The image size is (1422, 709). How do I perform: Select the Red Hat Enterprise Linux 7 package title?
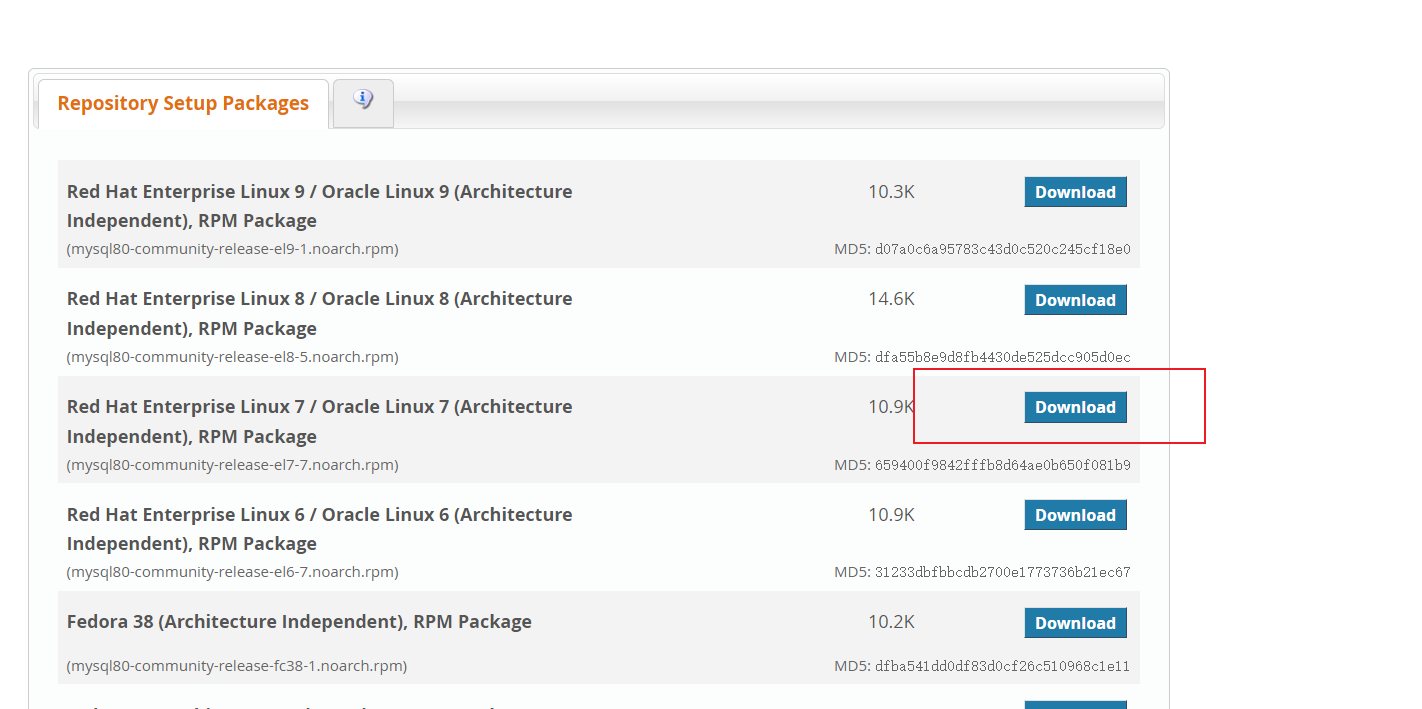coord(320,421)
